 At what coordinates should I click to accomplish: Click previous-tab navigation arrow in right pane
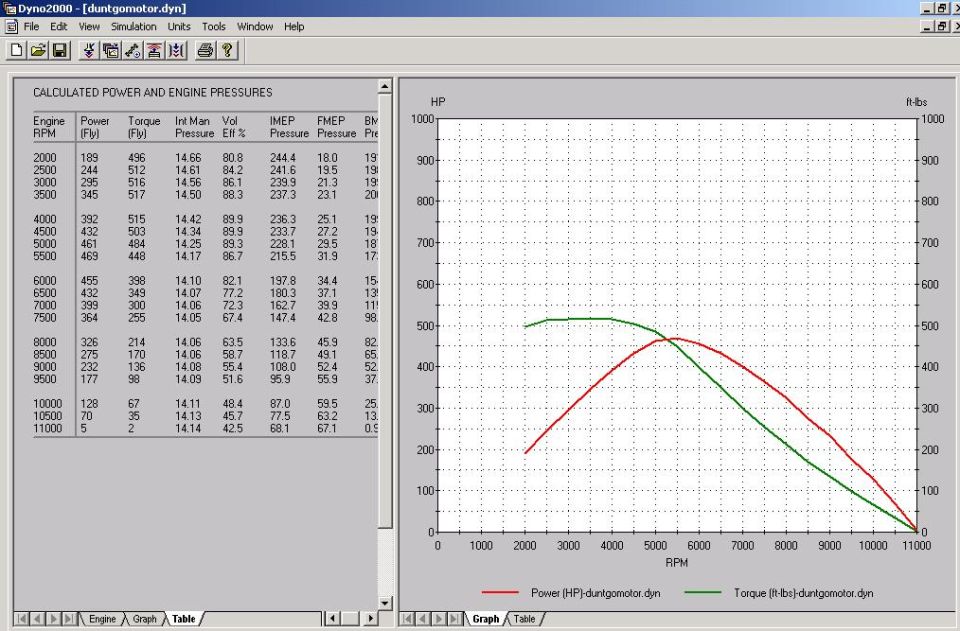422,619
